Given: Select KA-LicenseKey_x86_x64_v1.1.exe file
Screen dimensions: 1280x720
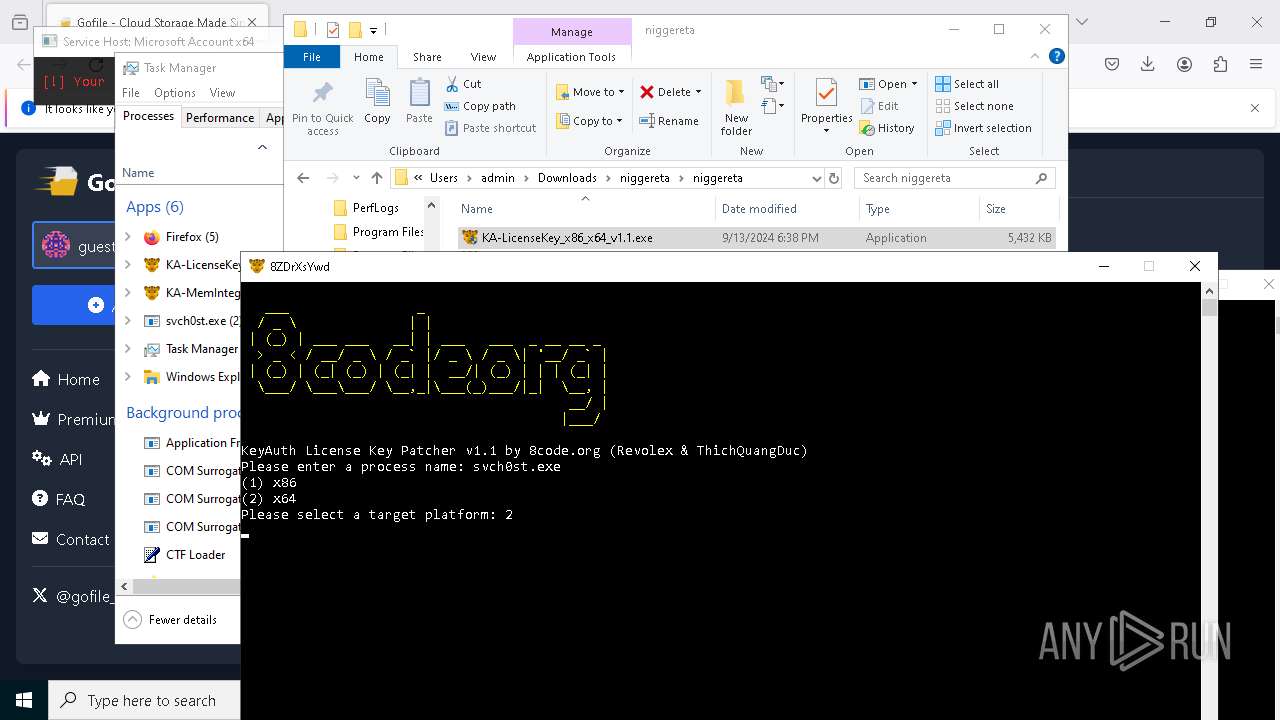Looking at the screenshot, I should coord(756,238).
